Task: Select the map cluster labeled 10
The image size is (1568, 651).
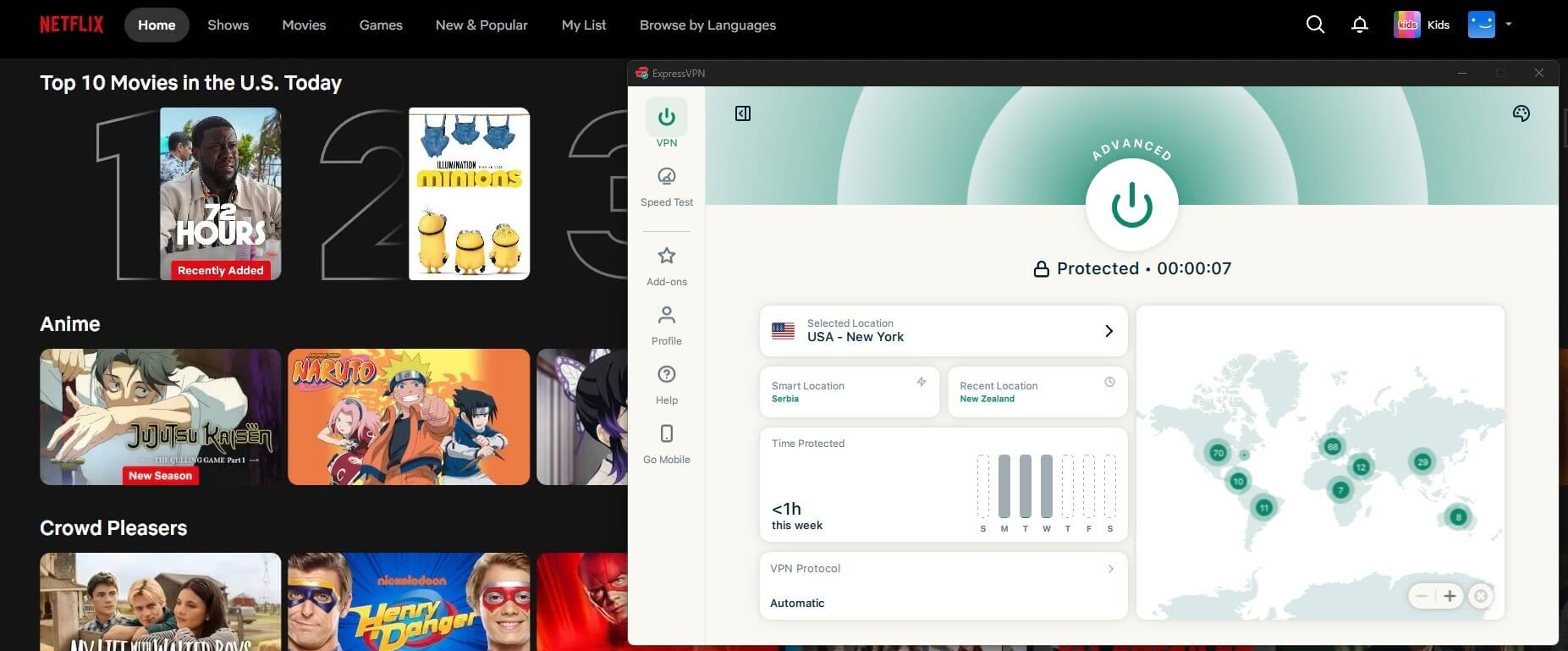Action: 1238,481
